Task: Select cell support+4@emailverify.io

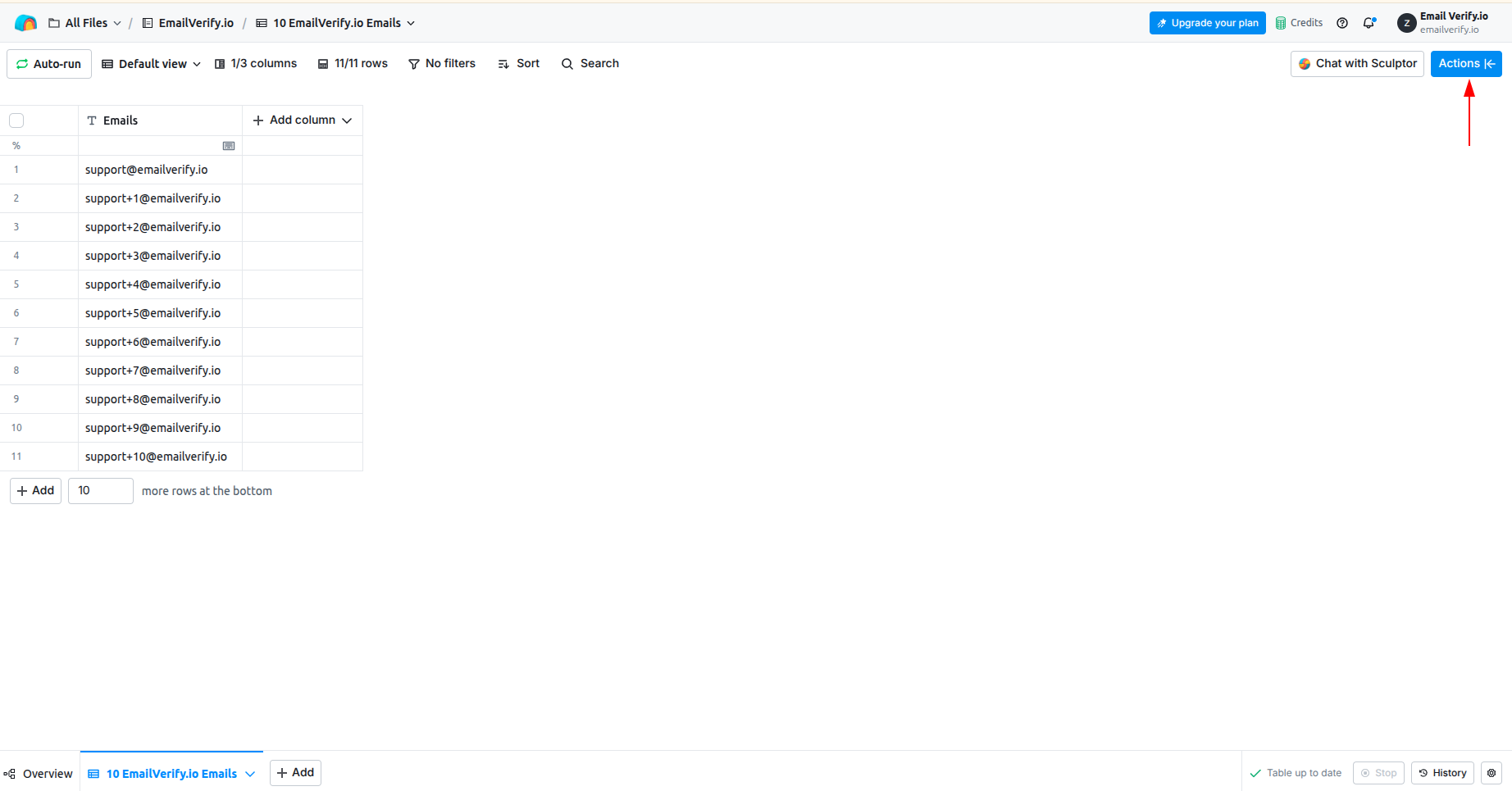Action: 161,284
